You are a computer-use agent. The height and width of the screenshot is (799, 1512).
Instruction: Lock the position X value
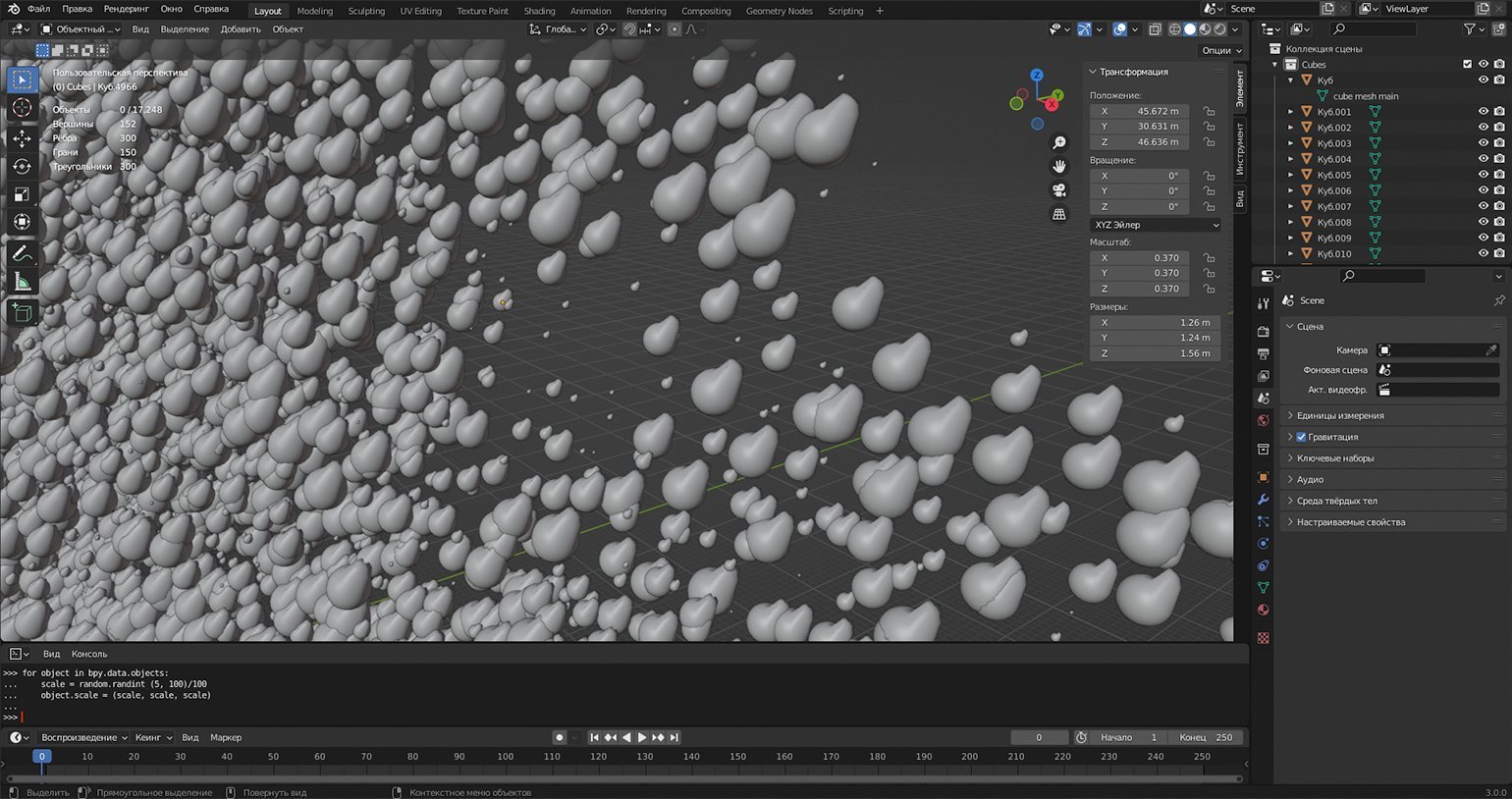pyautogui.click(x=1209, y=111)
